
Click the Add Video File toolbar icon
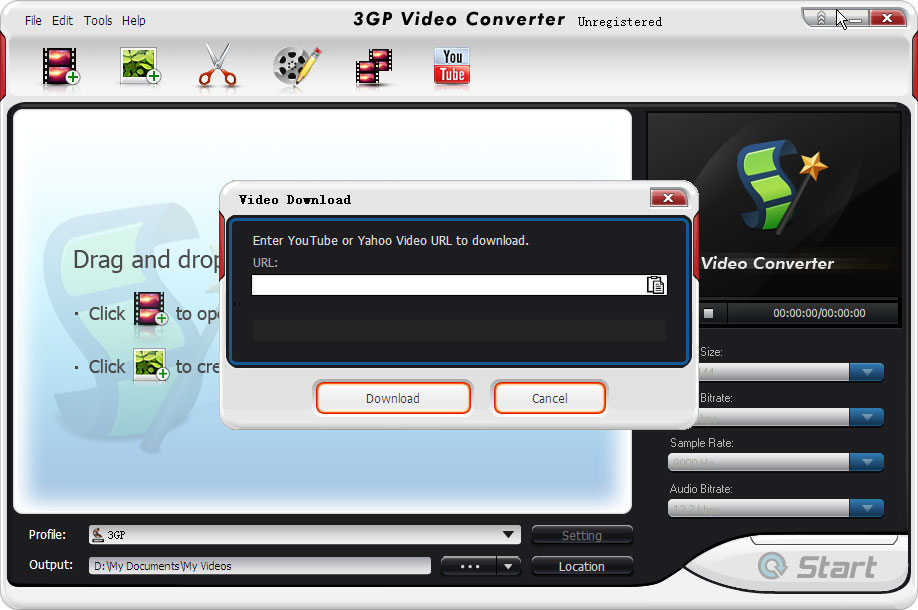[x=58, y=65]
